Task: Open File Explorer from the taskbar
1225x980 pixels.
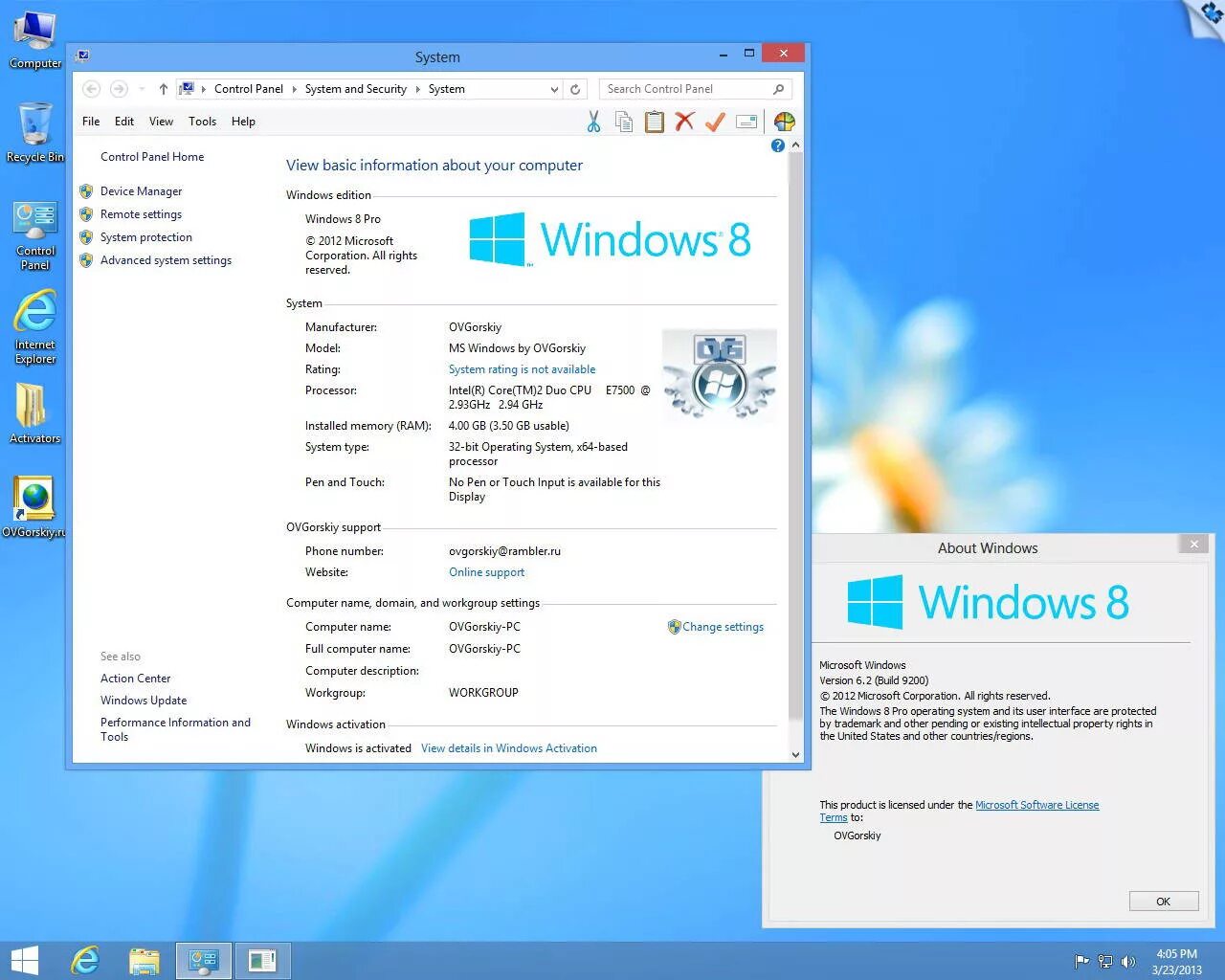Action: [x=144, y=961]
